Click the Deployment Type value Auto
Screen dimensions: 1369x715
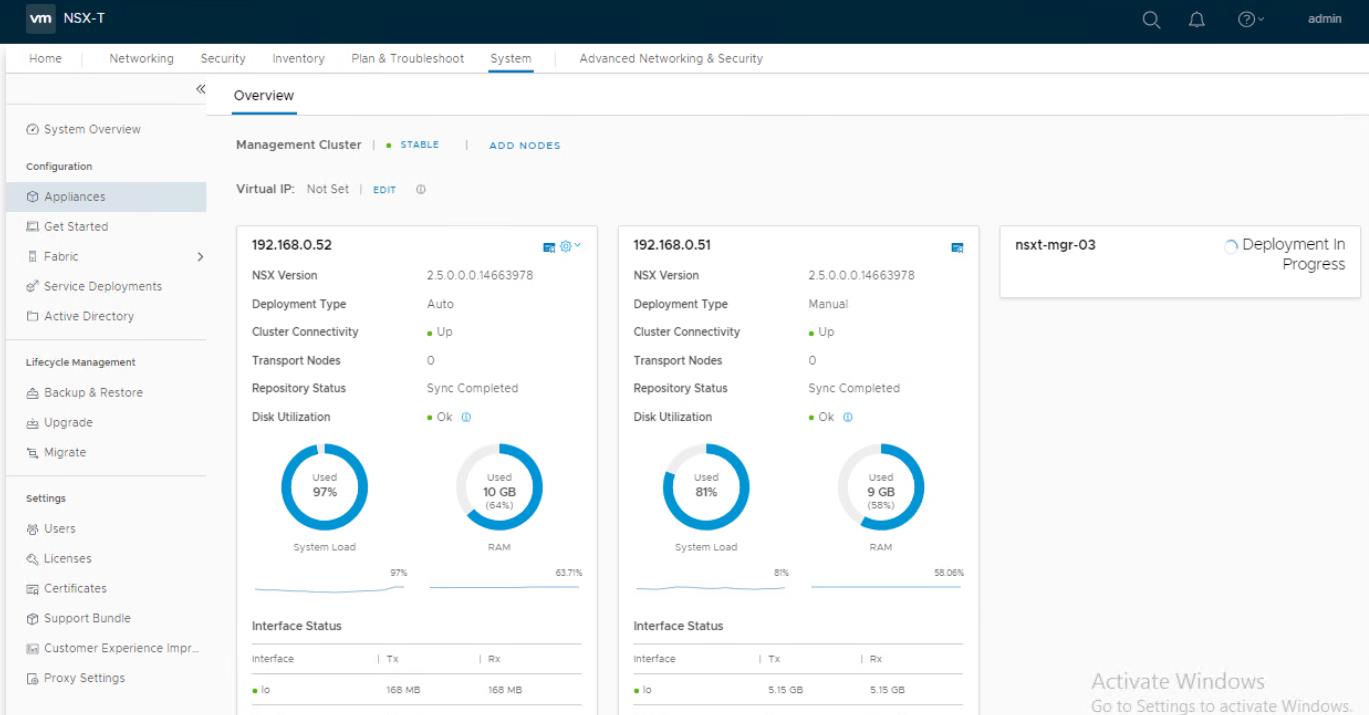(x=440, y=304)
